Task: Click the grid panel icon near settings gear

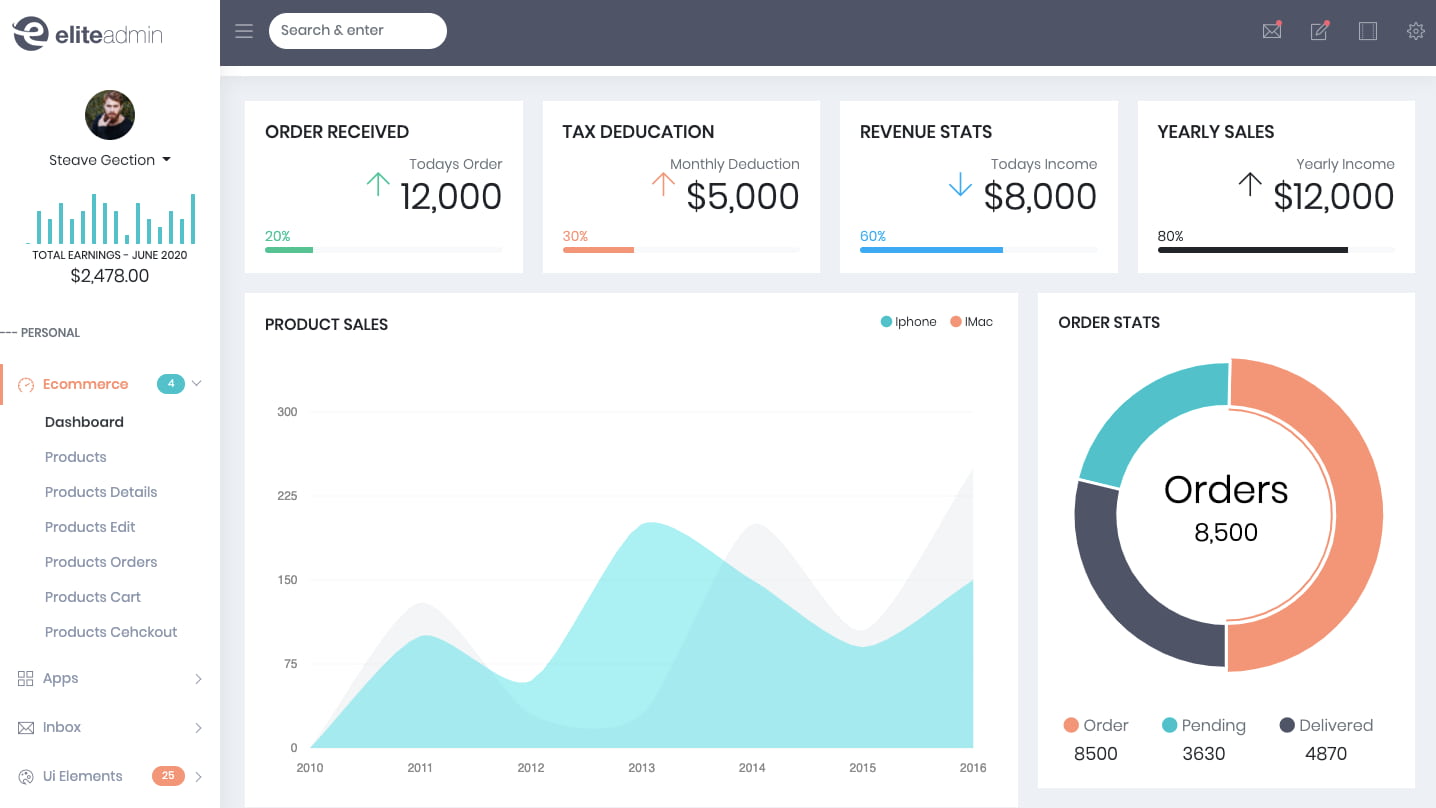Action: [x=1367, y=31]
